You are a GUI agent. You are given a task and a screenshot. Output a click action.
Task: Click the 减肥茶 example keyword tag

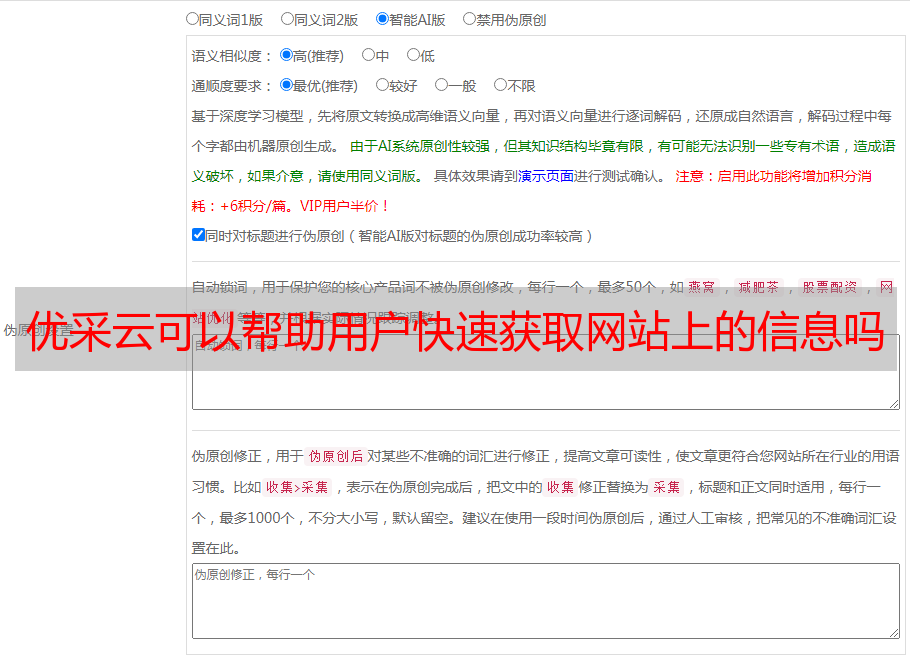[x=758, y=287]
